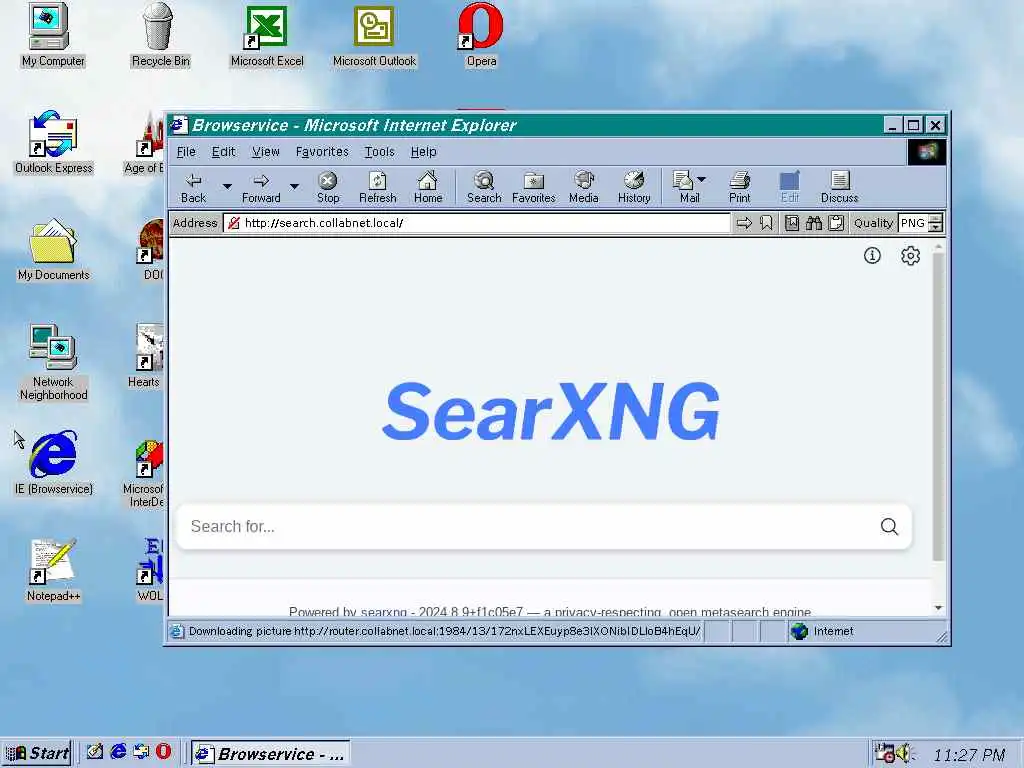Go to the Home page
1024x768 pixels.
pos(428,187)
